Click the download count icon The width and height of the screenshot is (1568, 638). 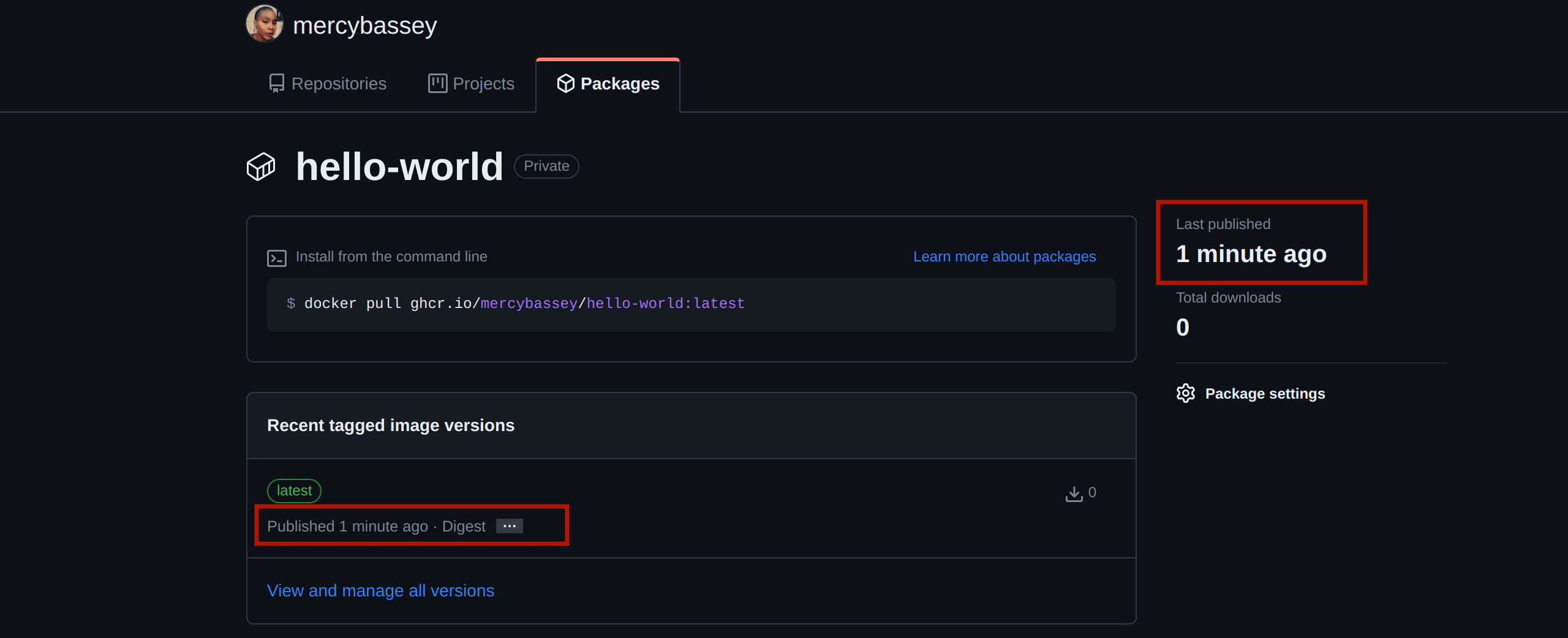pyautogui.click(x=1074, y=494)
